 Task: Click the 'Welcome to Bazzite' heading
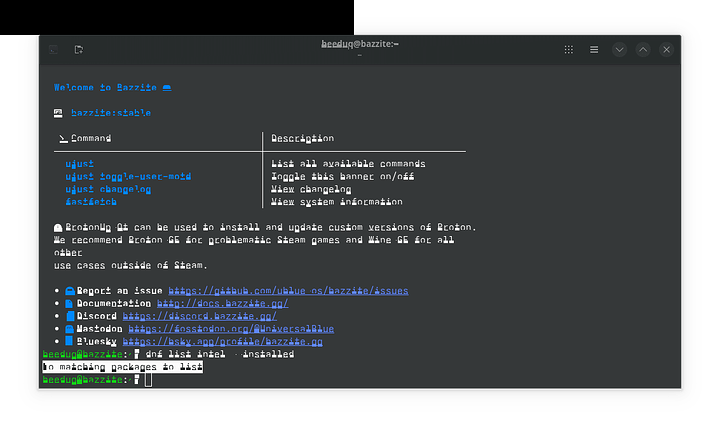tap(105, 88)
